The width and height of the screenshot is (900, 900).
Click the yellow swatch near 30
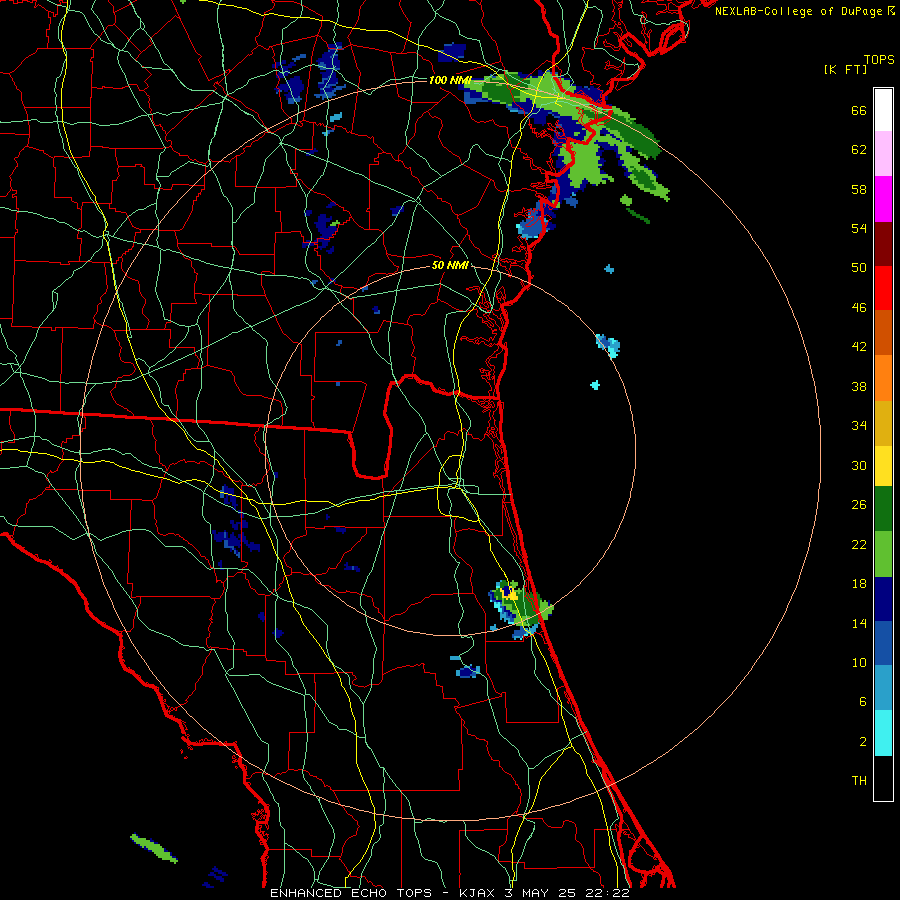pos(883,466)
